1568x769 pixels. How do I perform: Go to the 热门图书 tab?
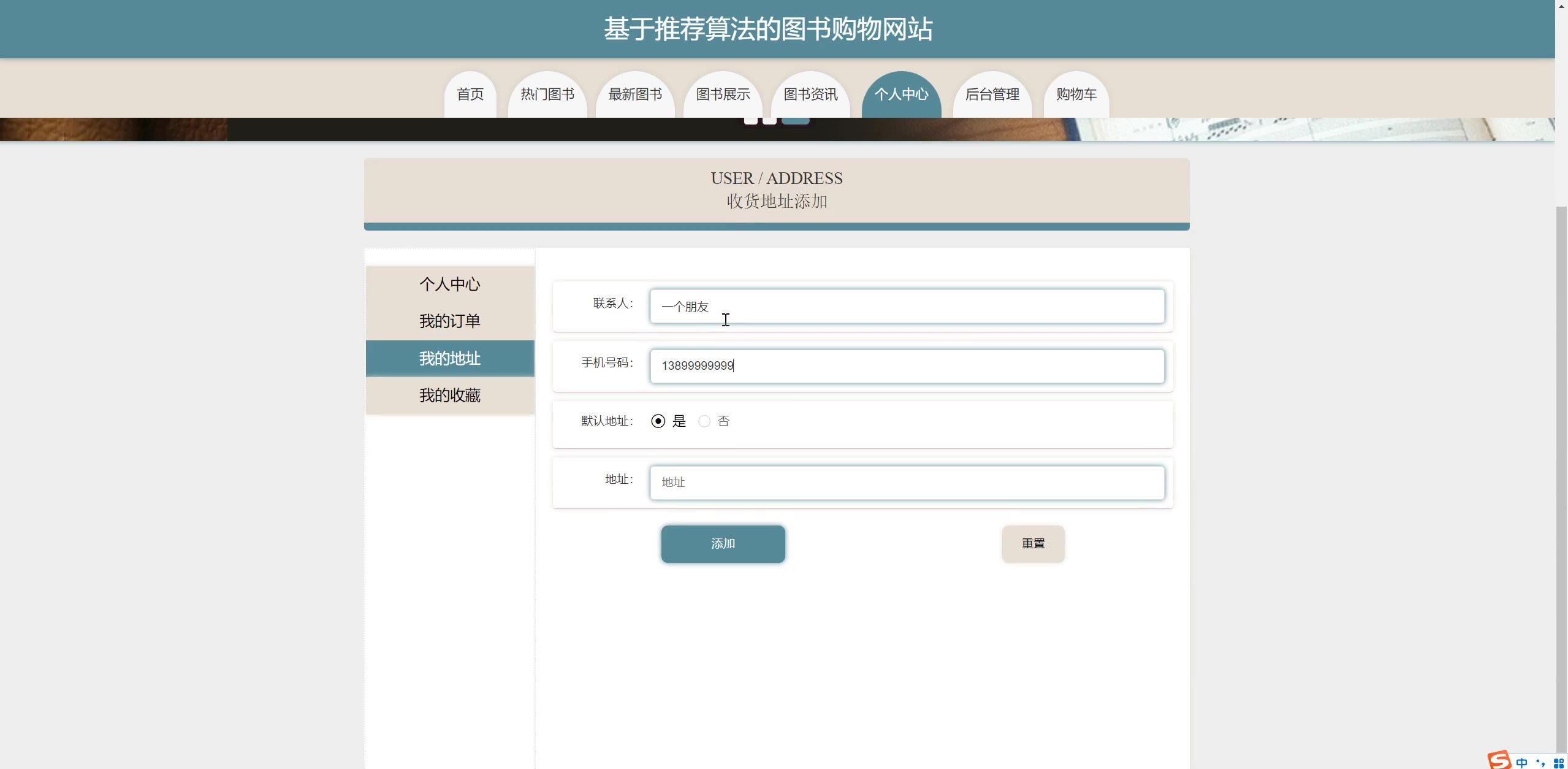[547, 94]
